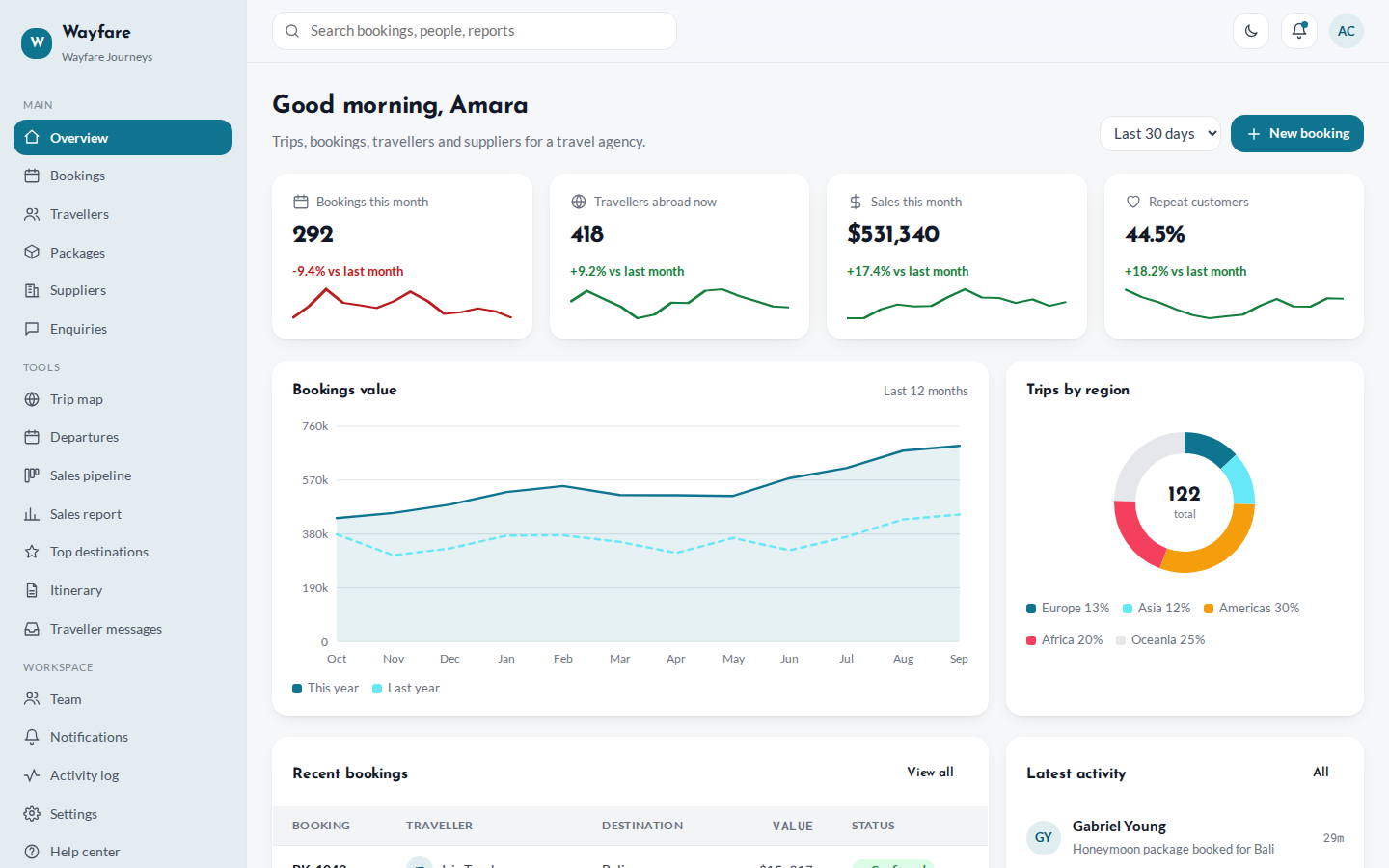Open Gabriel Young activity entry
Screen dimensions: 1389x868
1185,837
